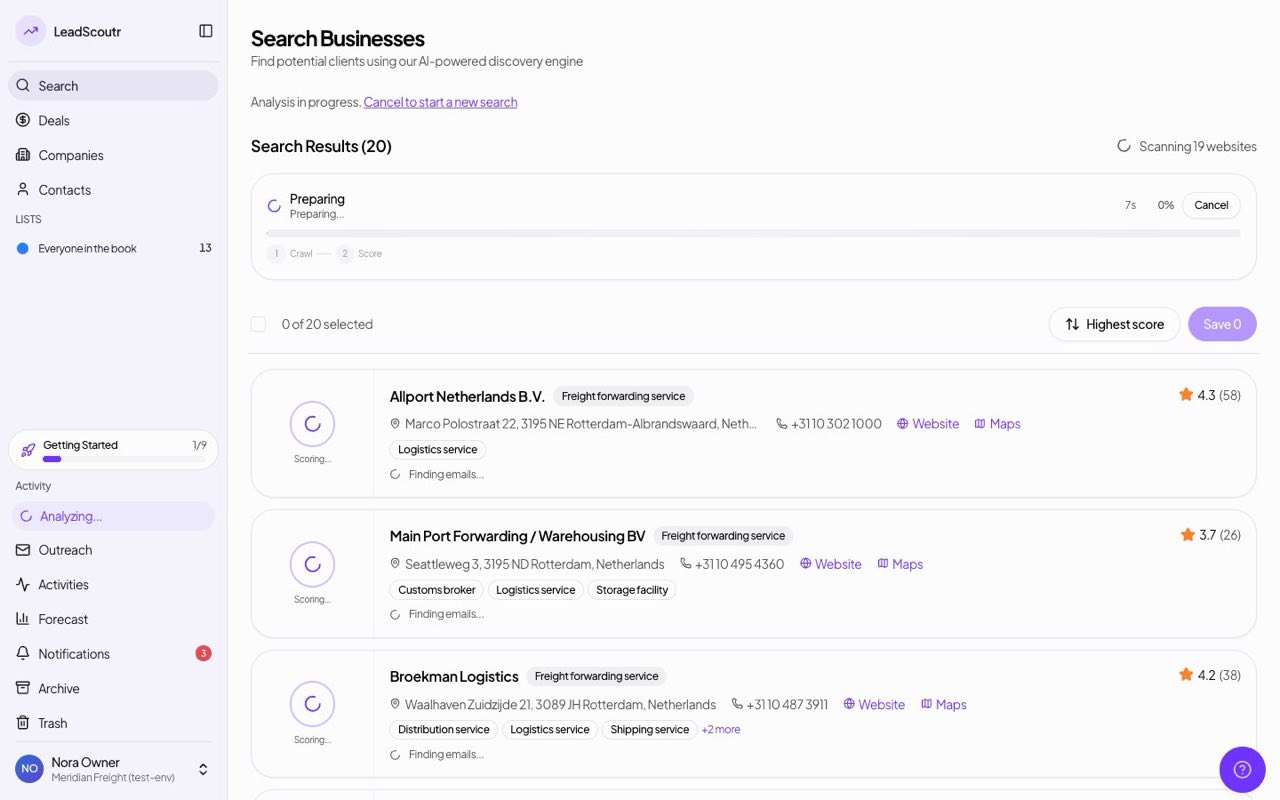
Task: Expand the '+2 more' tags on Broekman
Action: tap(721, 730)
